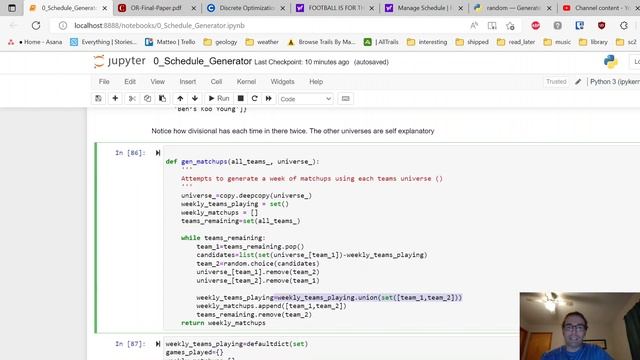Reload the page in browser
Screen dimensions: 640x360
tap(36, 26)
